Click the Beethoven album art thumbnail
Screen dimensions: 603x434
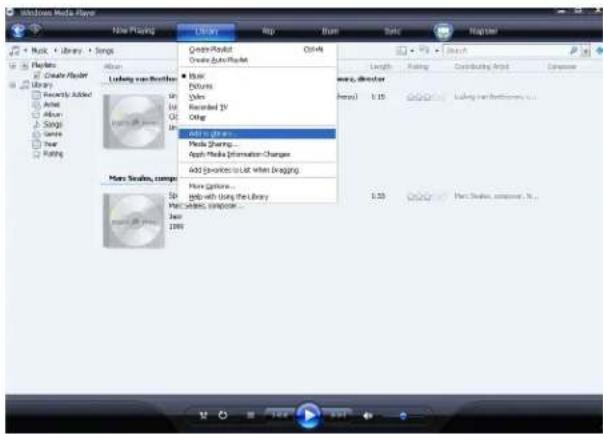click(134, 121)
